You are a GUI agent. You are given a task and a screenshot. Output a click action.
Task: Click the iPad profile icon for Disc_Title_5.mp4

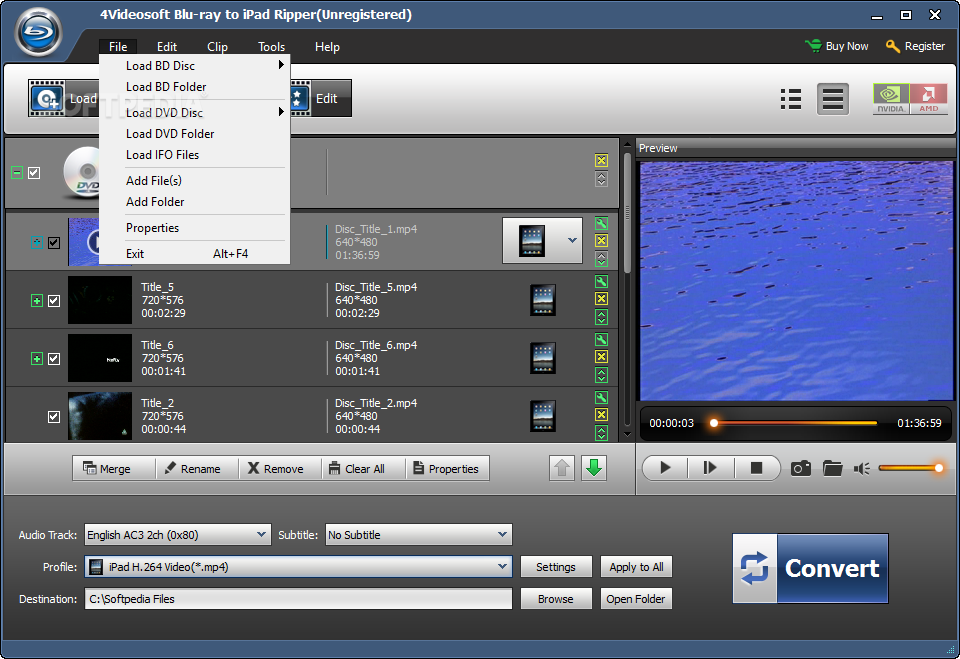point(542,300)
